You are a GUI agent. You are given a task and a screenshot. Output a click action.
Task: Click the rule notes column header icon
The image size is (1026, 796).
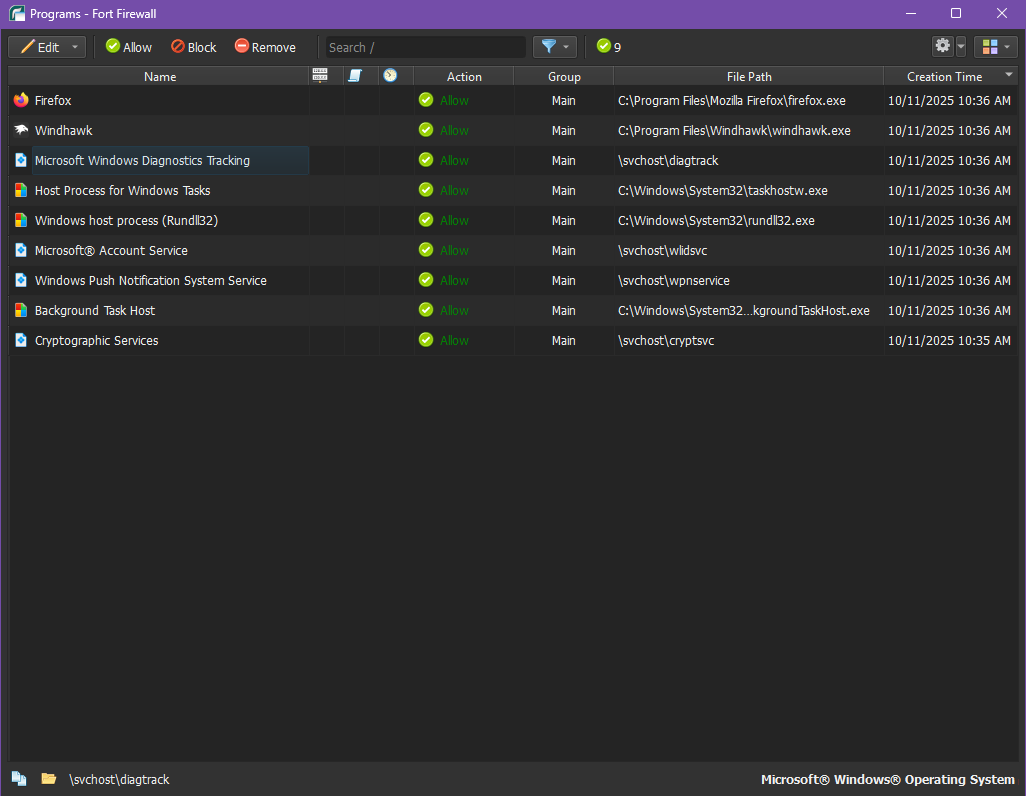355,76
